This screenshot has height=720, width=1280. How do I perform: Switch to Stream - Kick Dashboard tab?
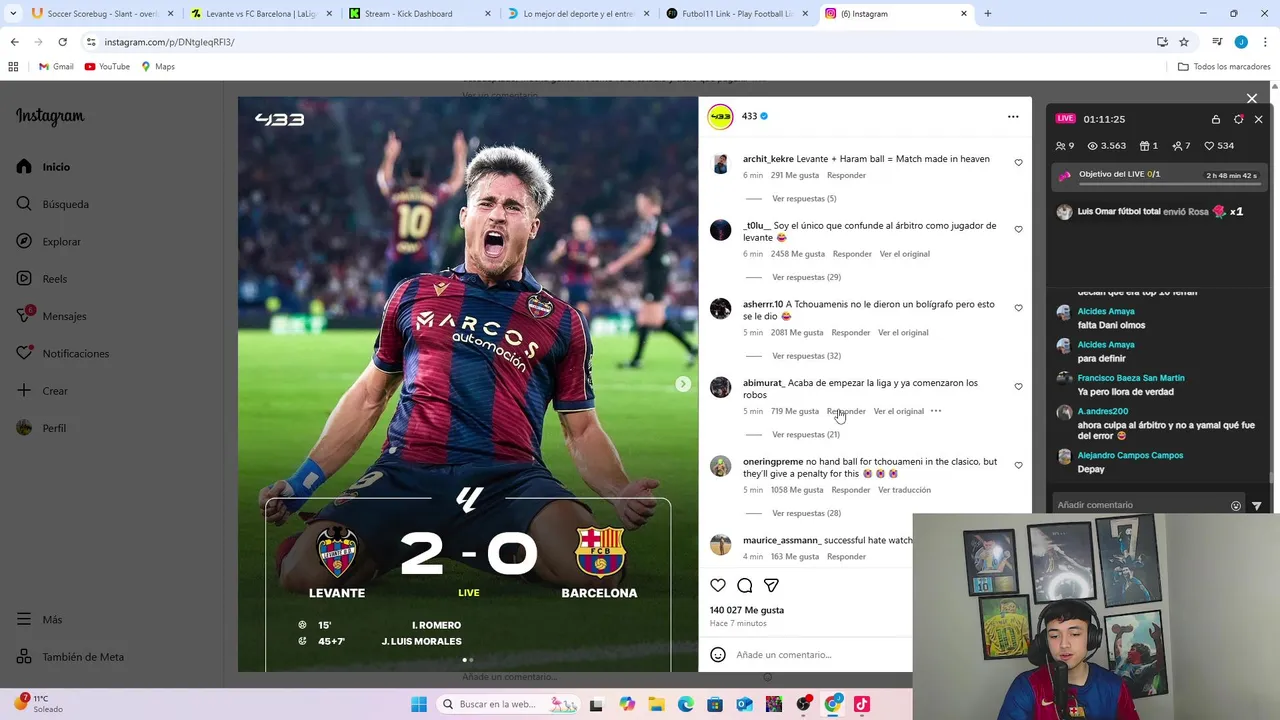point(420,14)
